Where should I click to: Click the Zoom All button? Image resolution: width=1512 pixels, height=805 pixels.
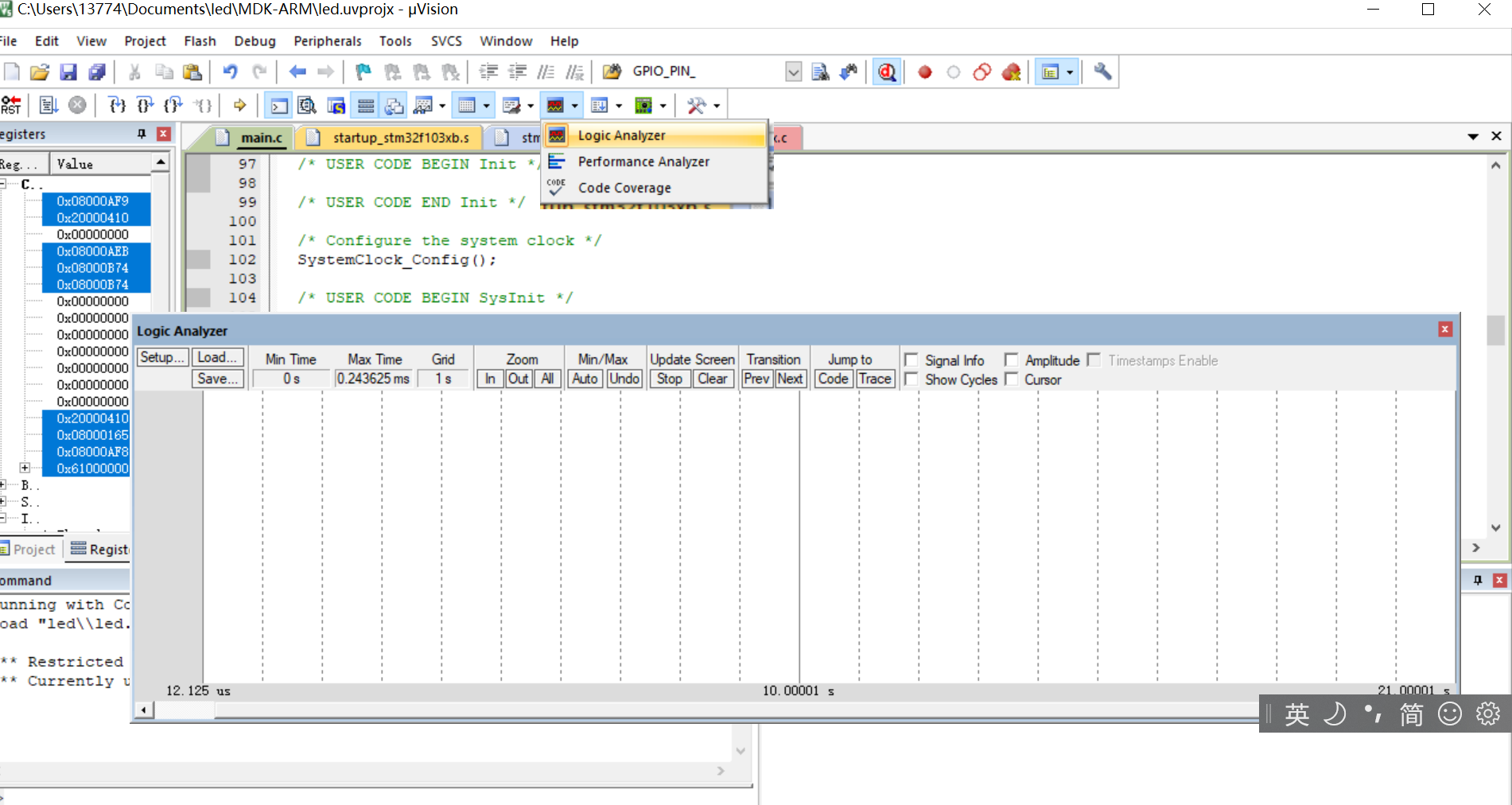tap(547, 379)
